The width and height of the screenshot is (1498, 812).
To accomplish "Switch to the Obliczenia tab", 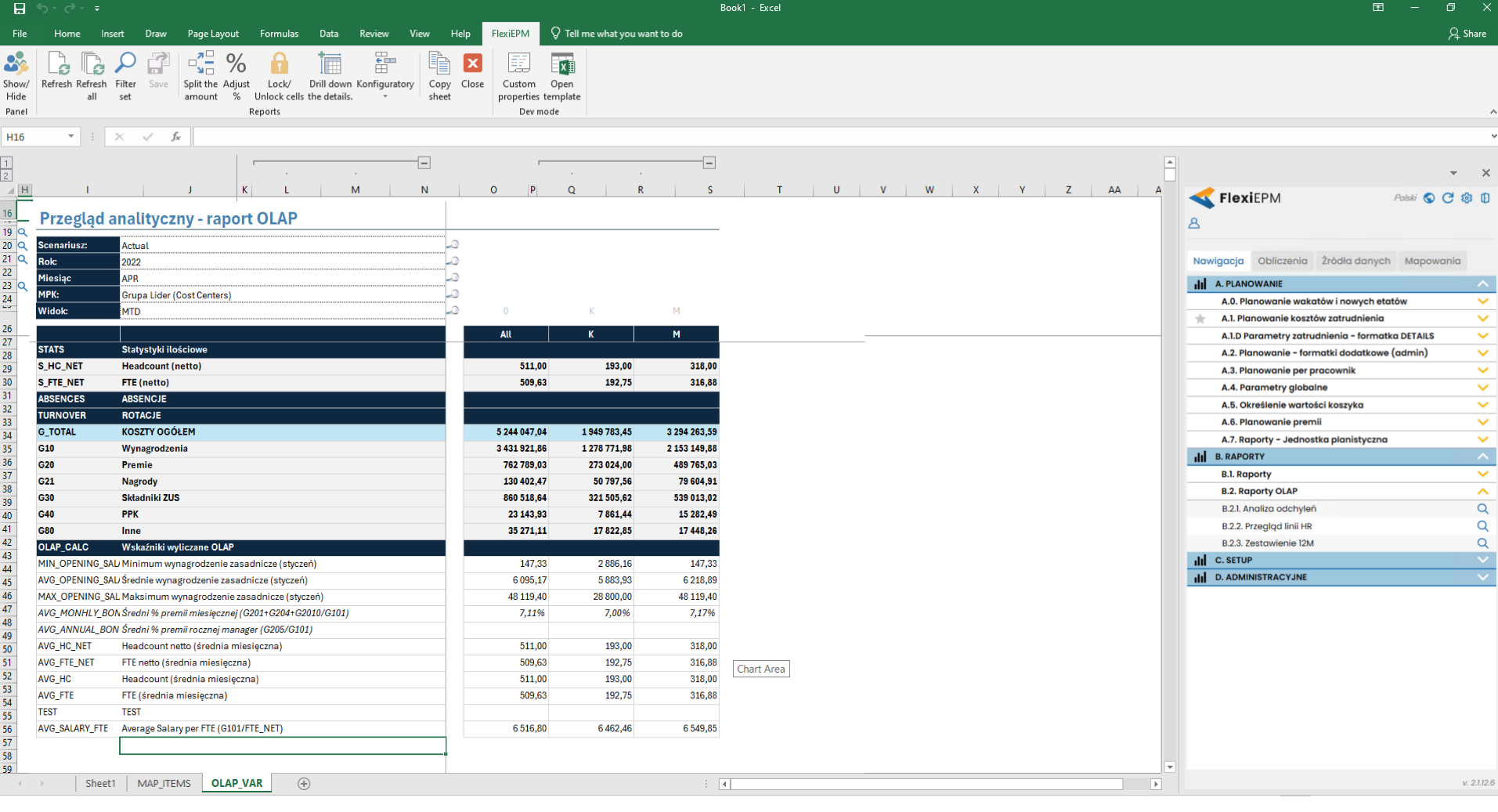I will pos(1282,261).
